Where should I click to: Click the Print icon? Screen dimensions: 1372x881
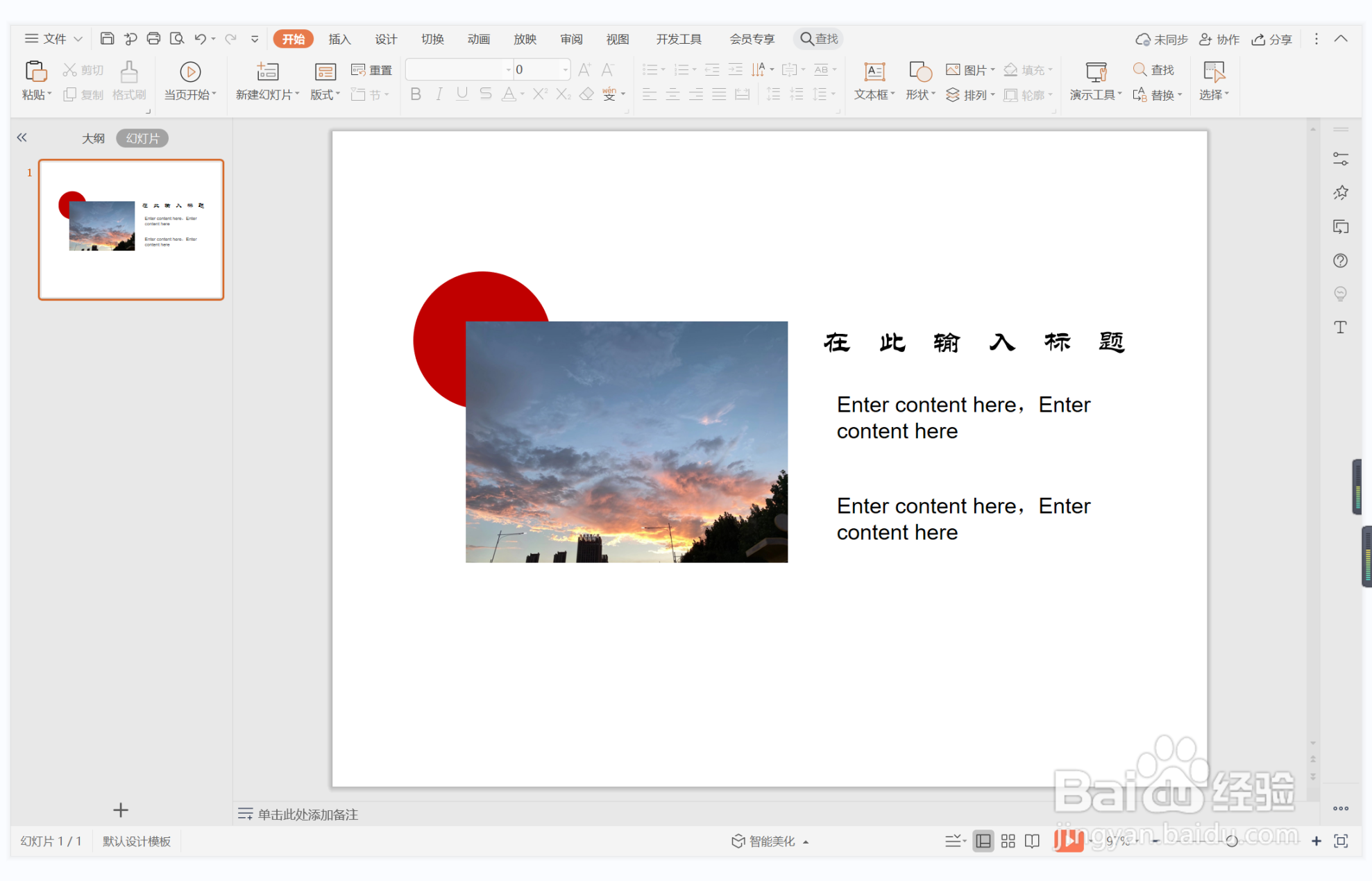(153, 39)
